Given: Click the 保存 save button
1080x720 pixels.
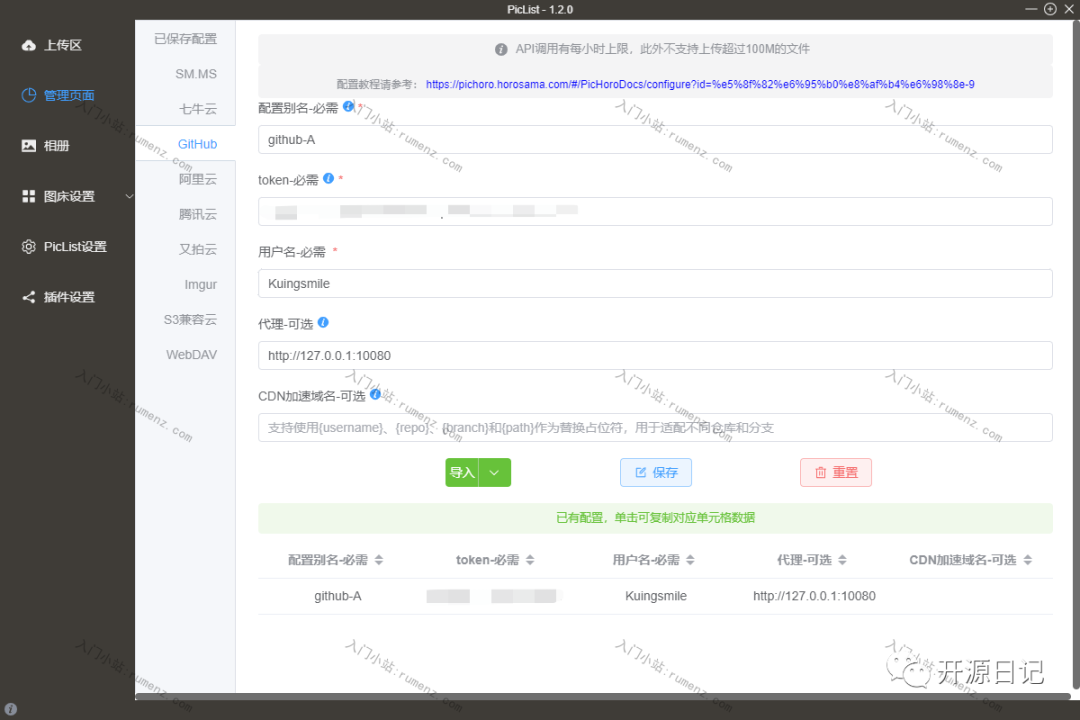Looking at the screenshot, I should coord(656,473).
